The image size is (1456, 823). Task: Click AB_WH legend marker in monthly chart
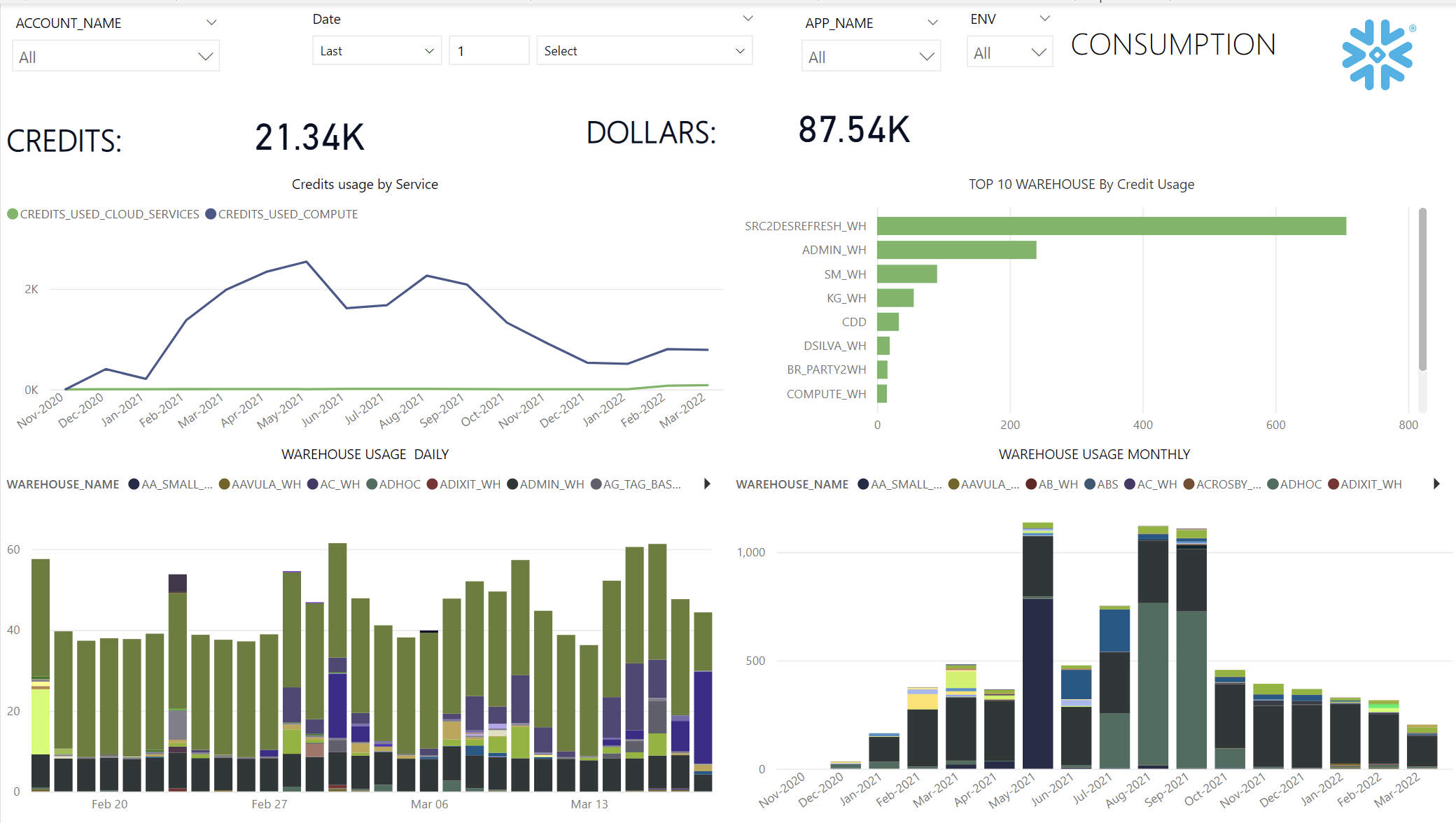[1031, 484]
